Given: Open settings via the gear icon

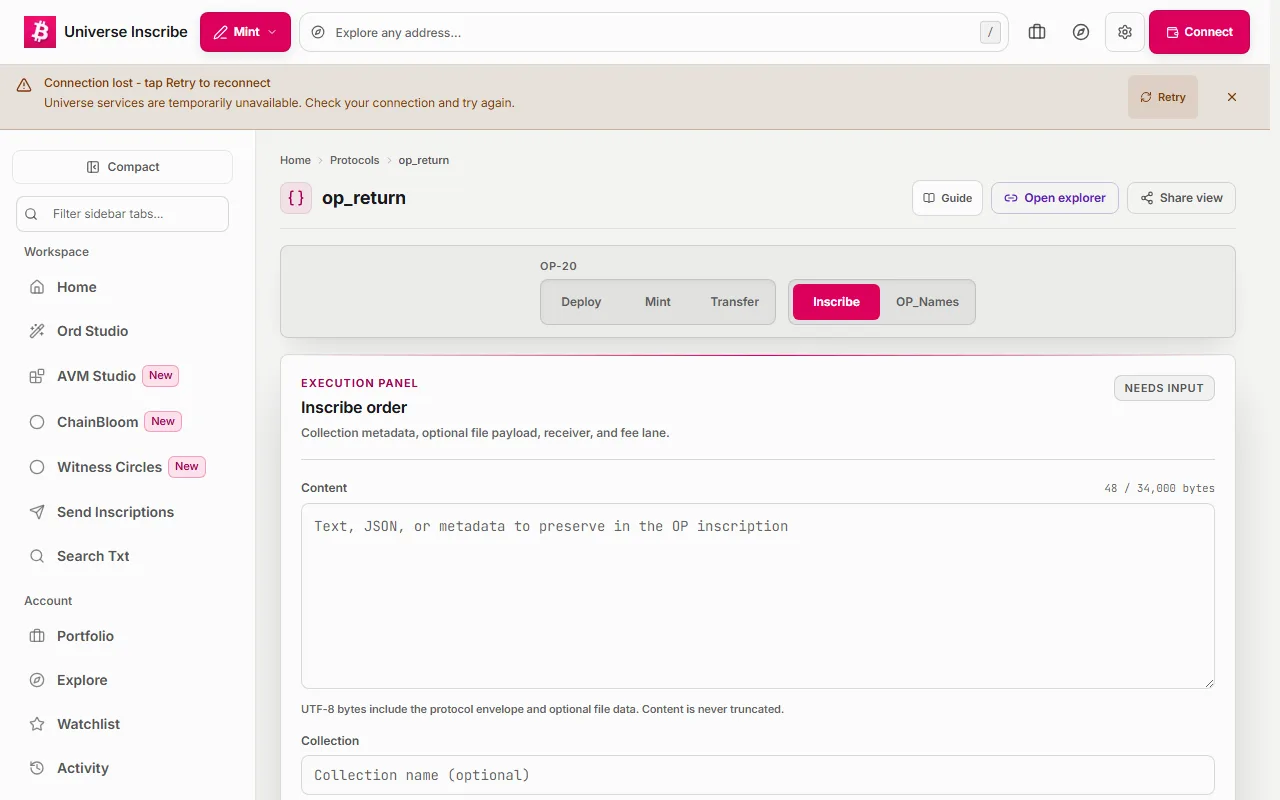Looking at the screenshot, I should click(x=1125, y=32).
